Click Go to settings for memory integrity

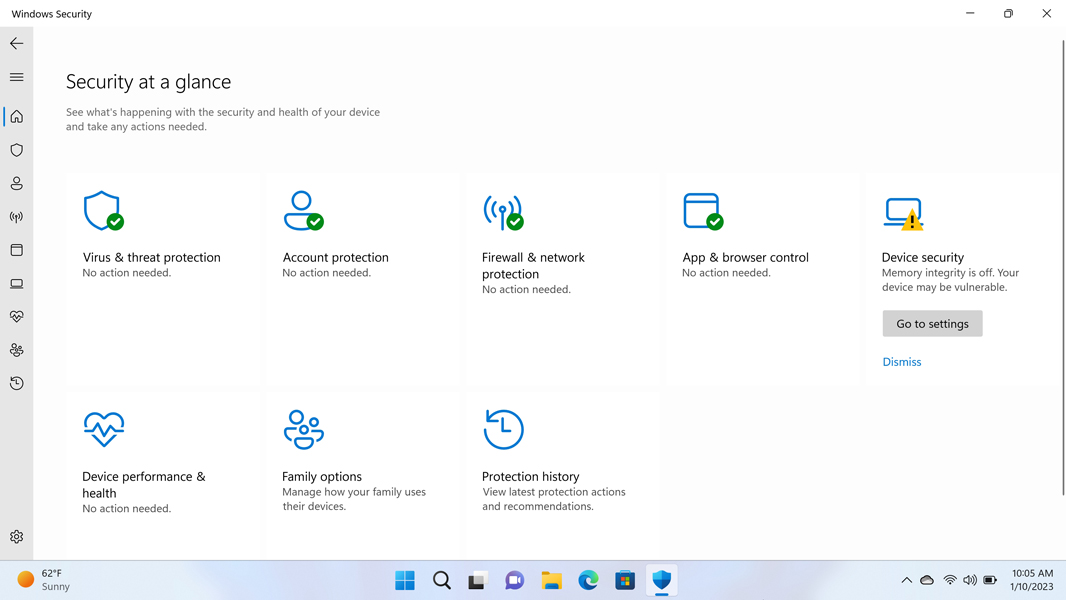[932, 323]
